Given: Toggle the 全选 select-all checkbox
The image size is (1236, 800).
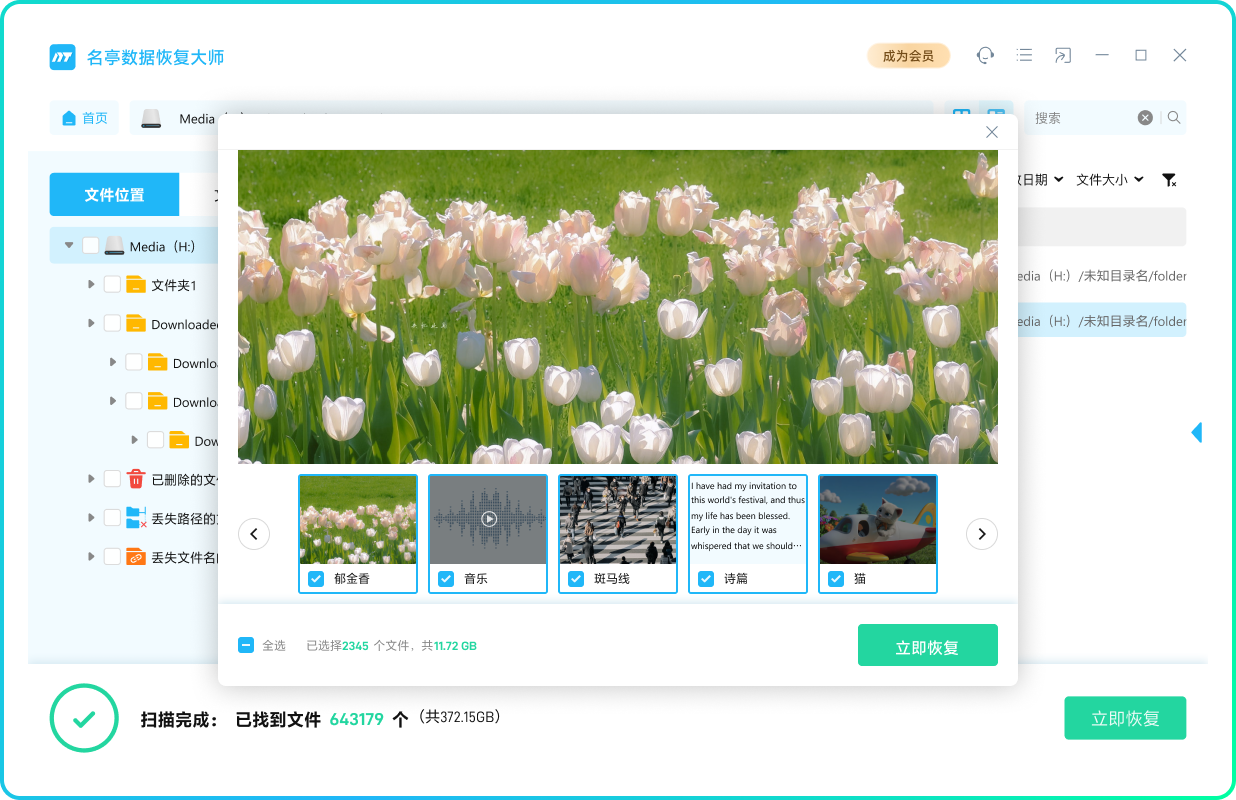Looking at the screenshot, I should click(x=246, y=645).
